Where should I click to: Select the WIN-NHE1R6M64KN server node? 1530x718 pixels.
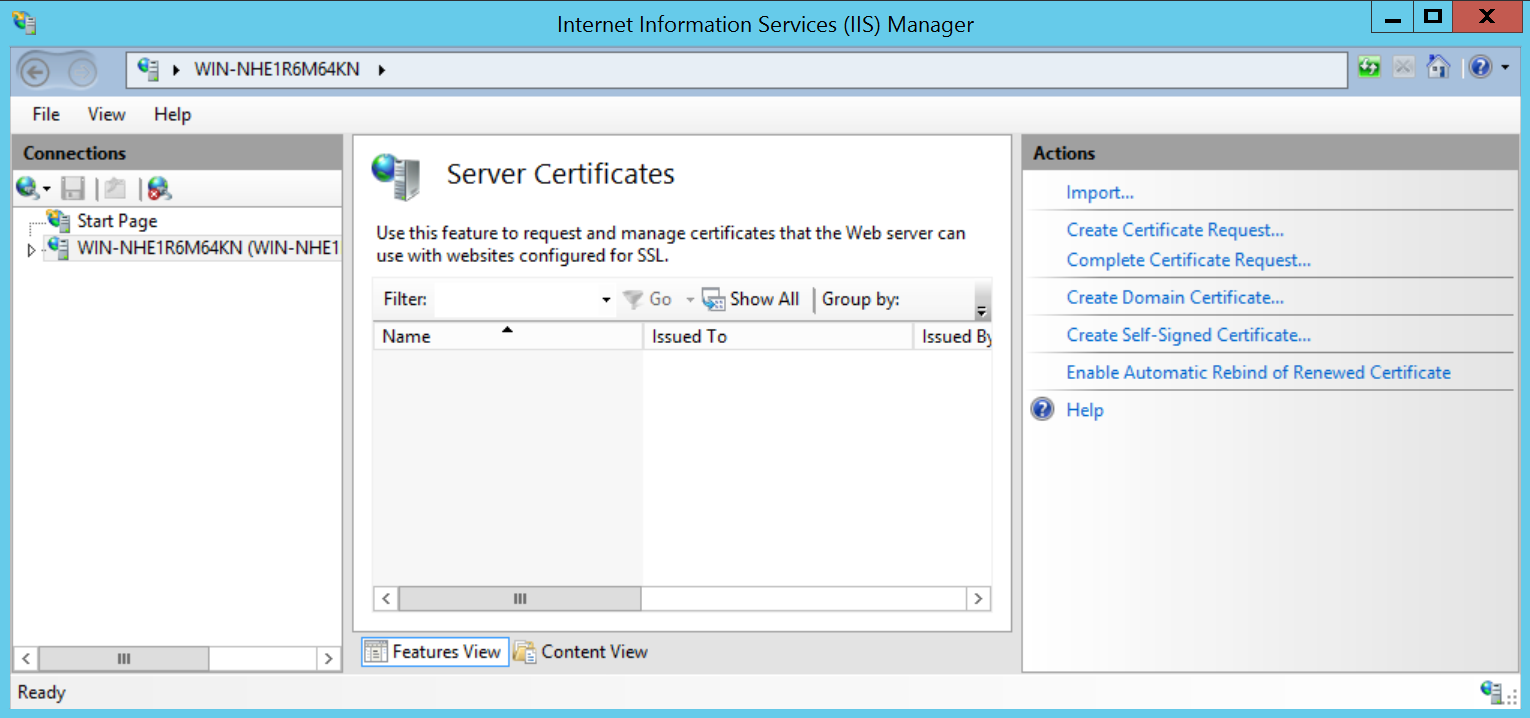pyautogui.click(x=208, y=248)
